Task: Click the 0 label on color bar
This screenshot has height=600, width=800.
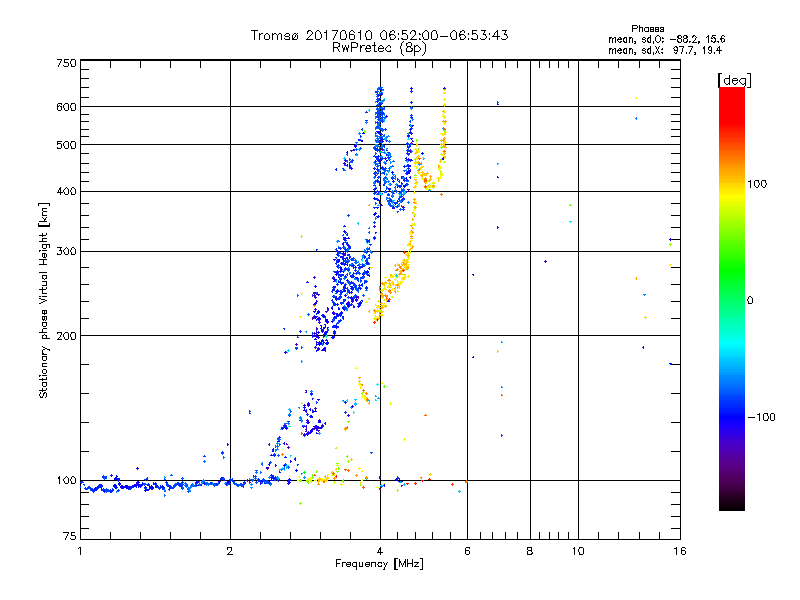Action: point(749,301)
